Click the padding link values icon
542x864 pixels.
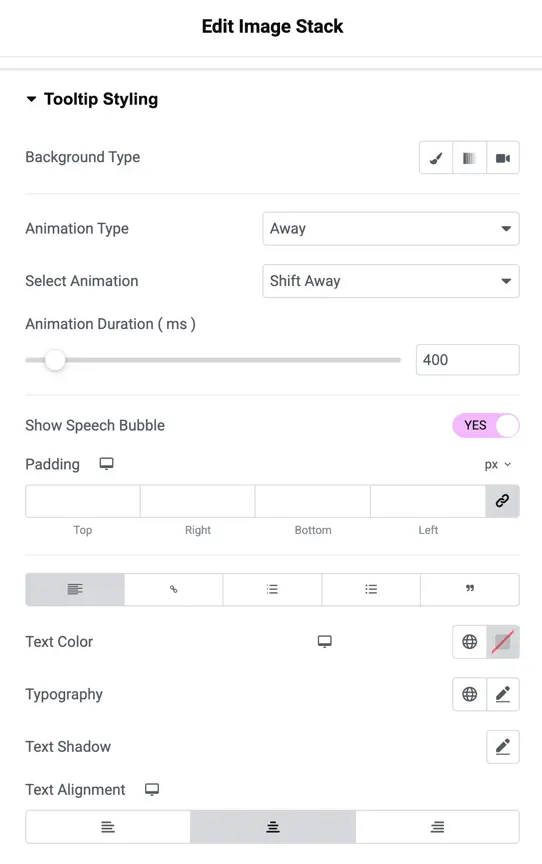click(502, 501)
